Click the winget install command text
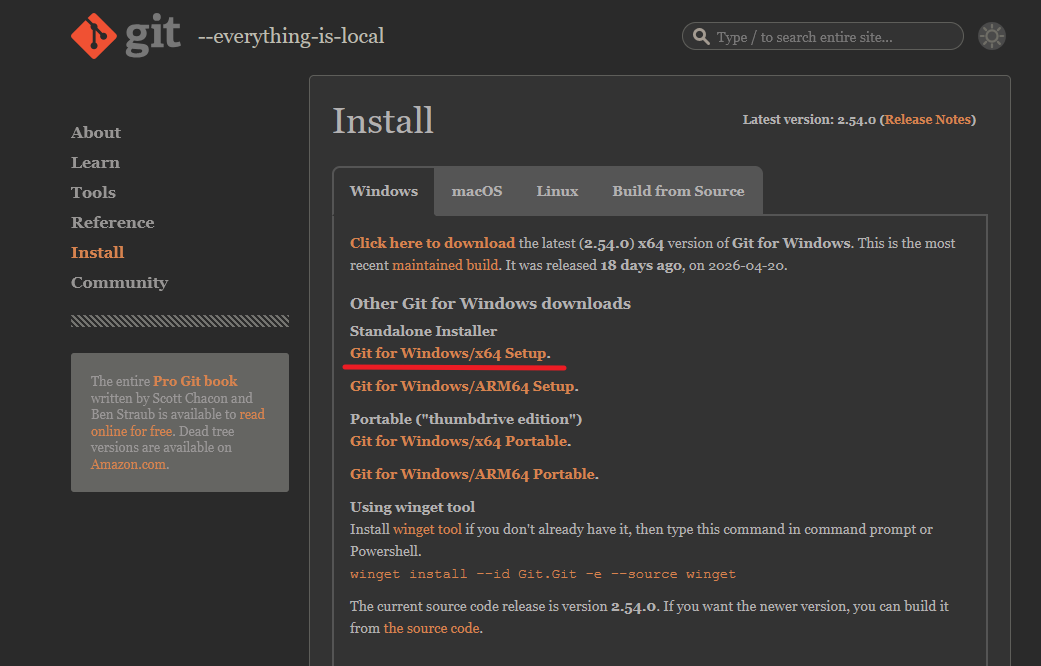The width and height of the screenshot is (1041, 666). coord(543,574)
